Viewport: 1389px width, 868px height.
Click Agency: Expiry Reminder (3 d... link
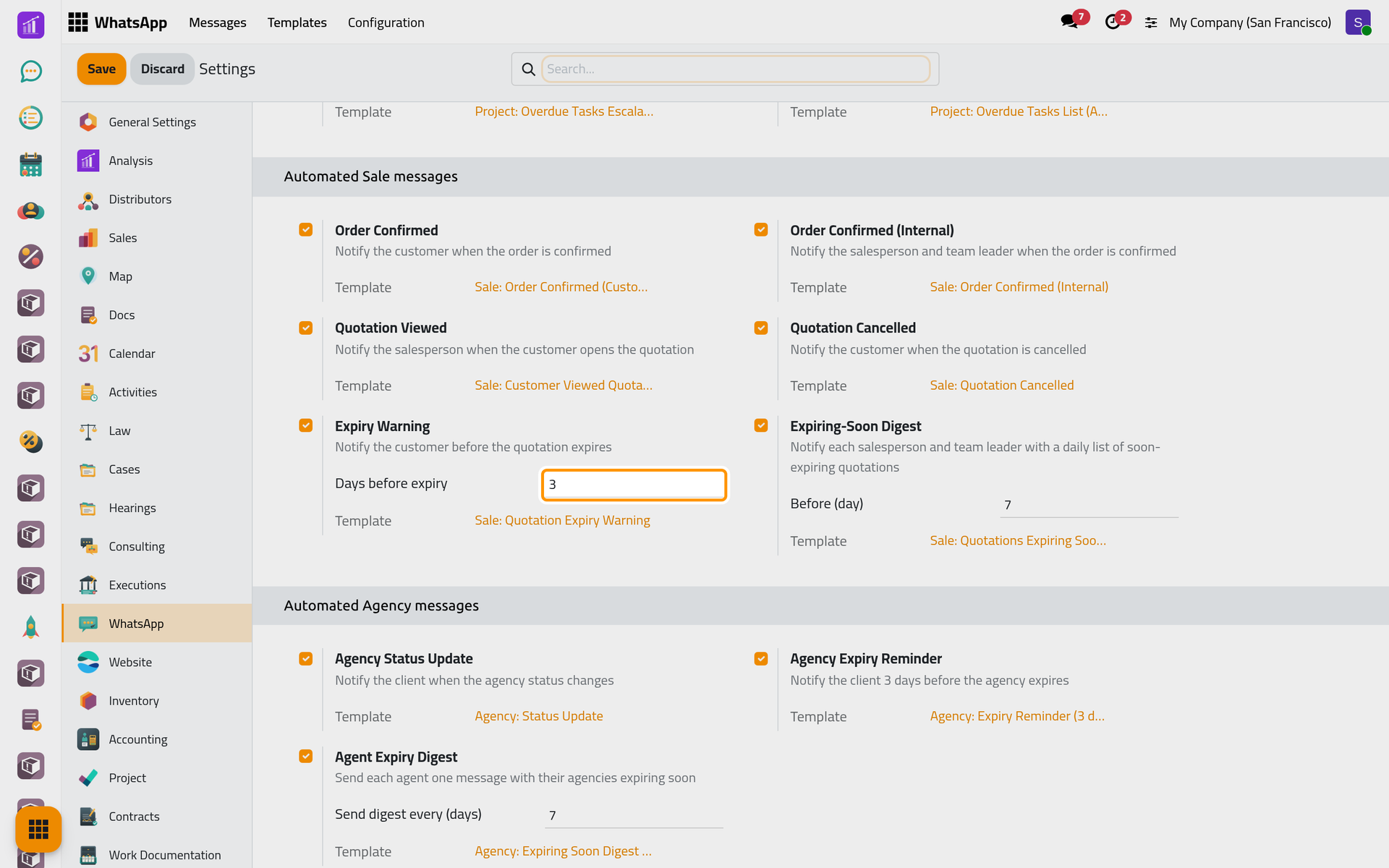(x=1017, y=716)
